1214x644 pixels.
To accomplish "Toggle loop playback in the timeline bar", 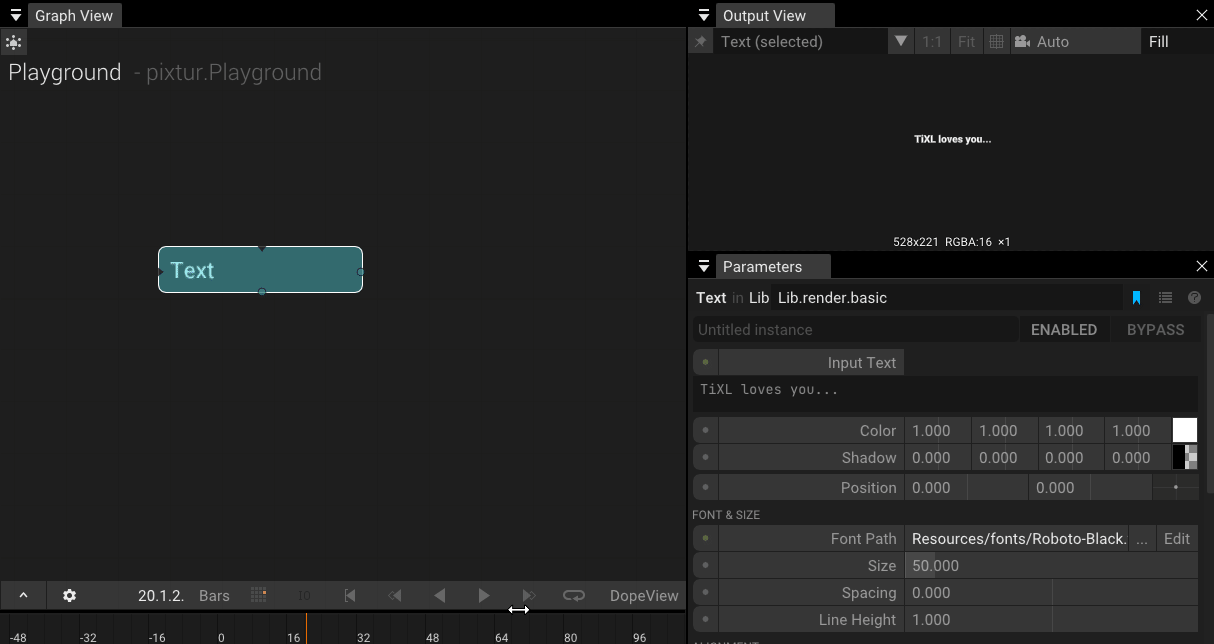I will 573,595.
